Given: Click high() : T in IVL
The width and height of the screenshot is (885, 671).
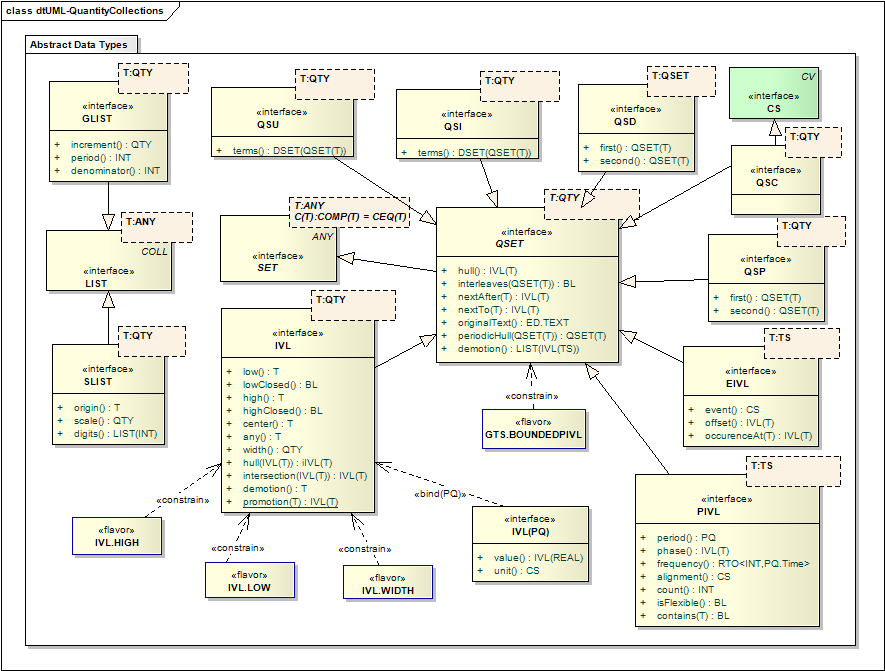Looking at the screenshot, I should 263,397.
